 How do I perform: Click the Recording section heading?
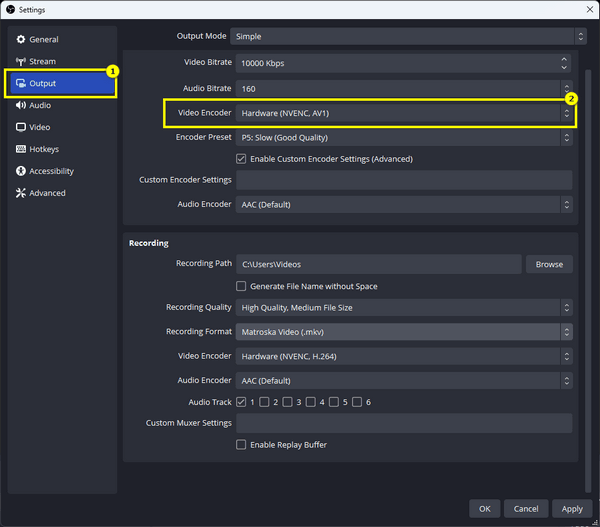148,243
